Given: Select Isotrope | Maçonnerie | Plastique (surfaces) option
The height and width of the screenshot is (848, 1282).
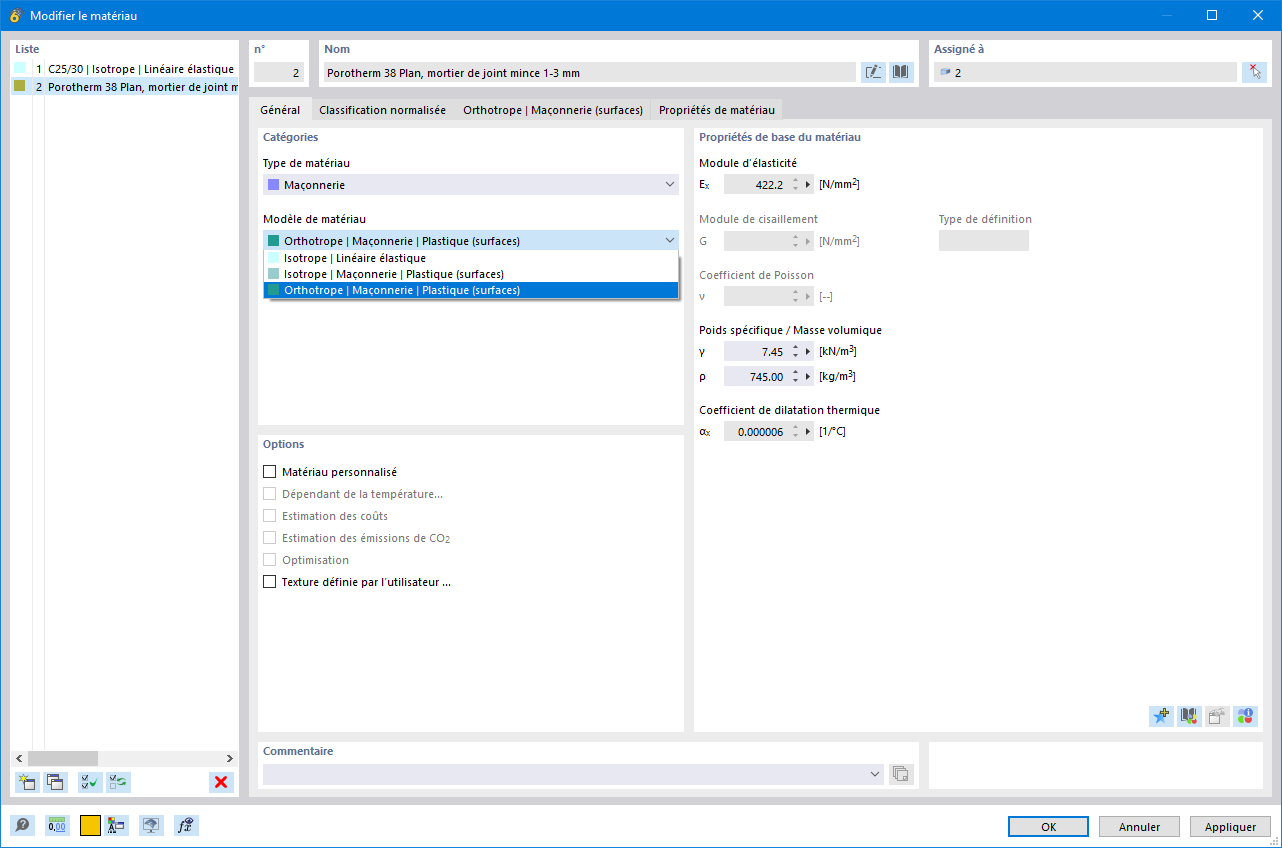Looking at the screenshot, I should (x=471, y=274).
